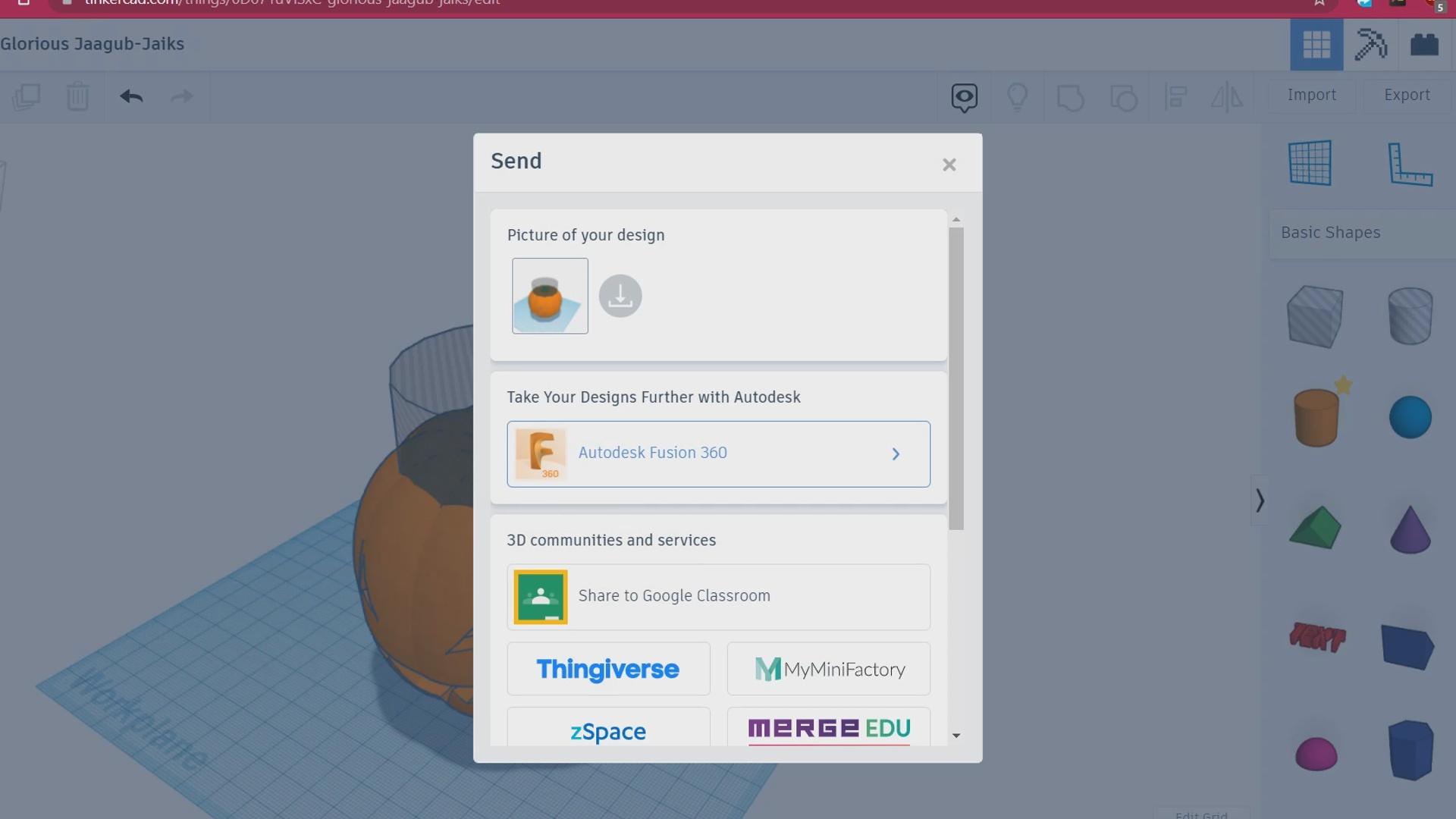The width and height of the screenshot is (1456, 819).
Task: Undo the last action
Action: (x=131, y=96)
